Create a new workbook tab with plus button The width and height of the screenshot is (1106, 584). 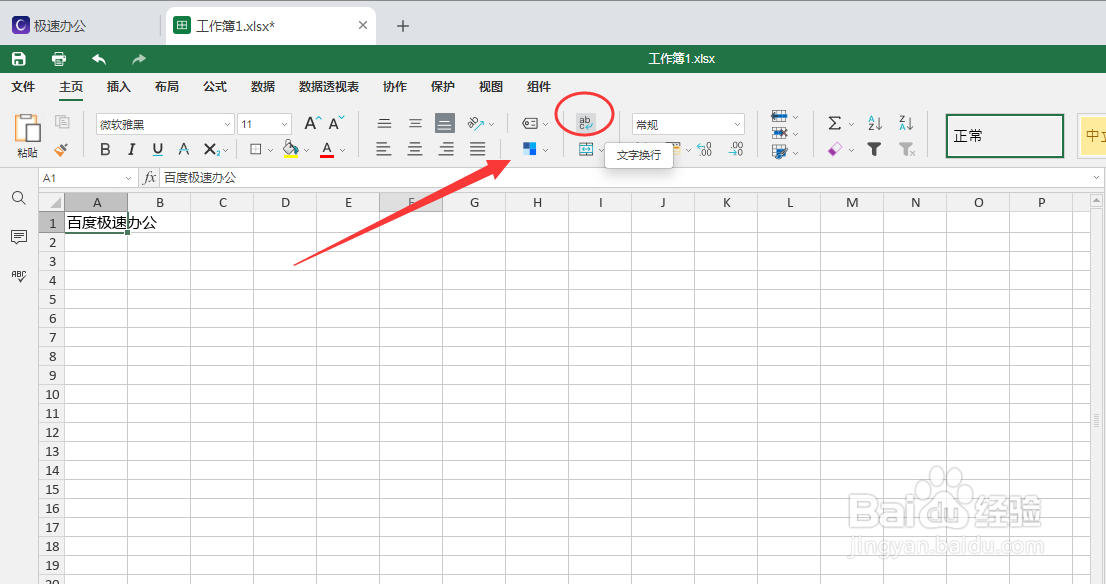point(403,25)
